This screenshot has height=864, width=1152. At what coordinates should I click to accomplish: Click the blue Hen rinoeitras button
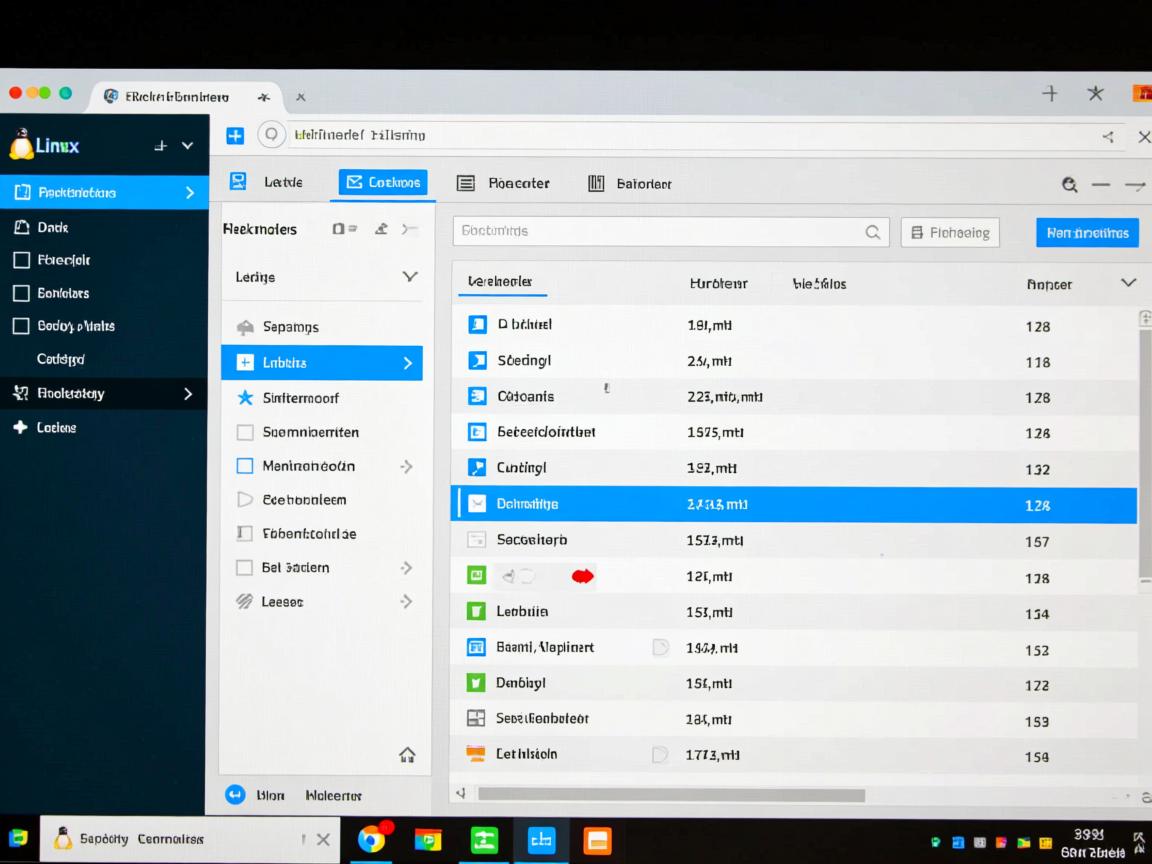pos(1087,233)
